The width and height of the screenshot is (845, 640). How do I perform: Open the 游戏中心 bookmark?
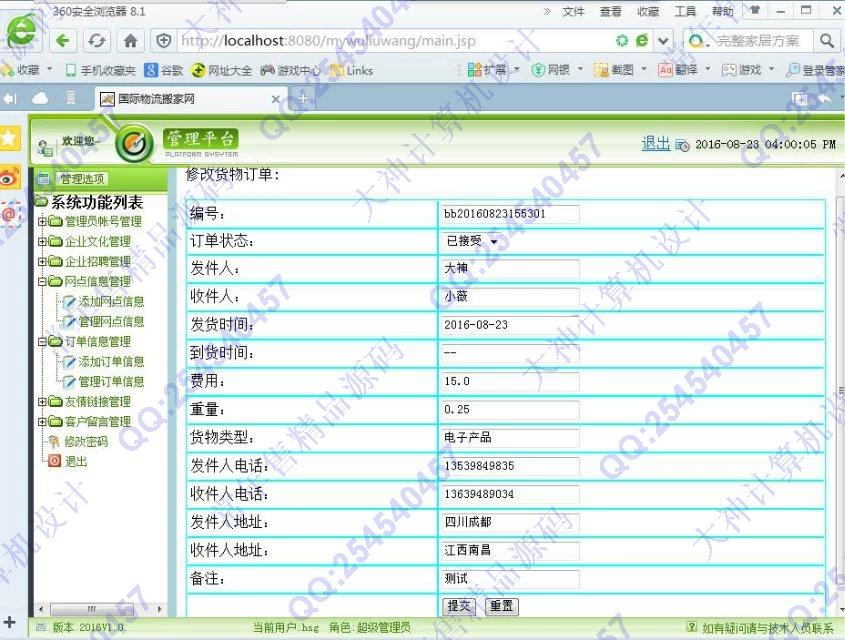coord(290,70)
